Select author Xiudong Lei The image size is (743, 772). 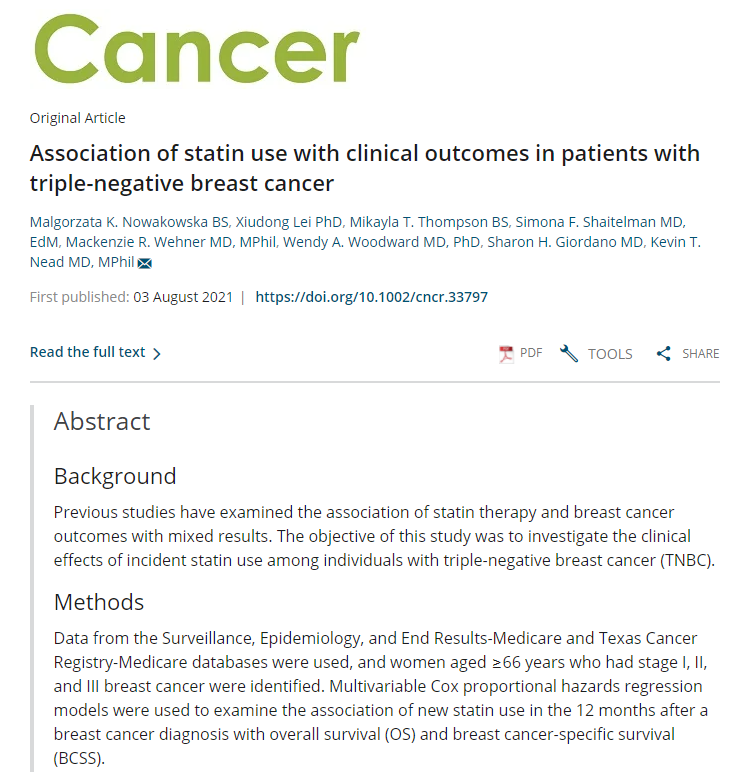(289, 221)
